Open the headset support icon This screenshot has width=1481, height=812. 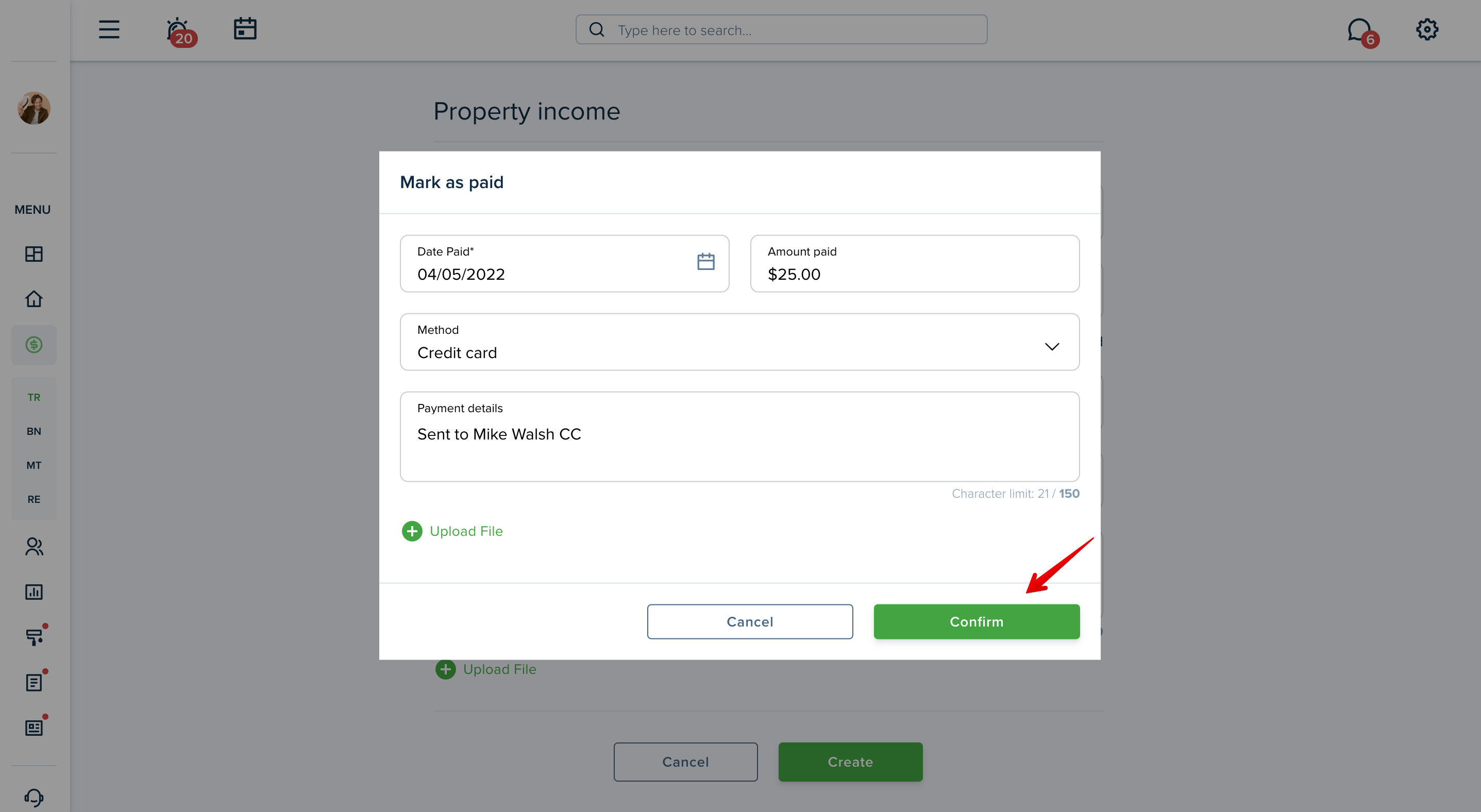[34, 797]
